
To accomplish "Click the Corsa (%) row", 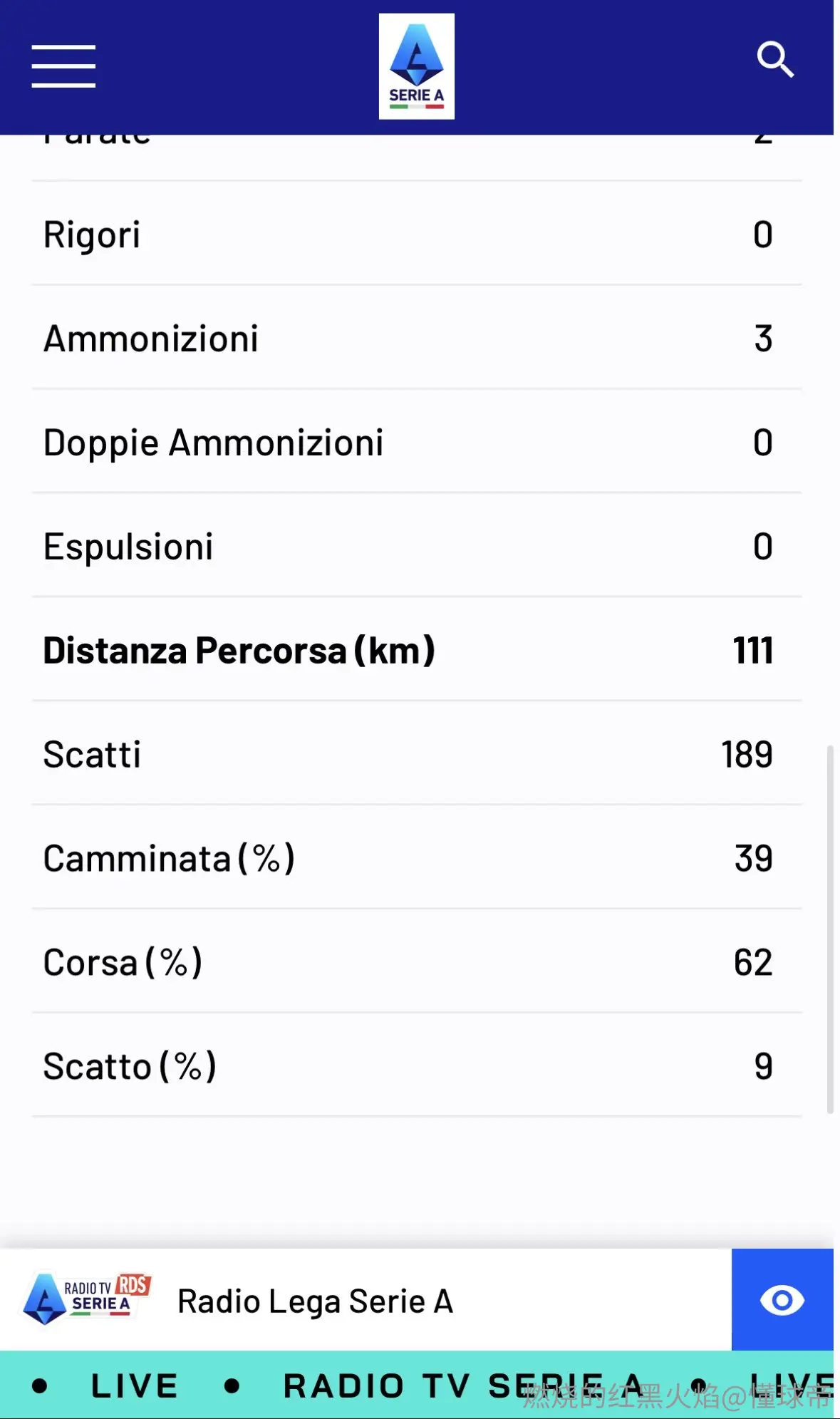I will [417, 962].
